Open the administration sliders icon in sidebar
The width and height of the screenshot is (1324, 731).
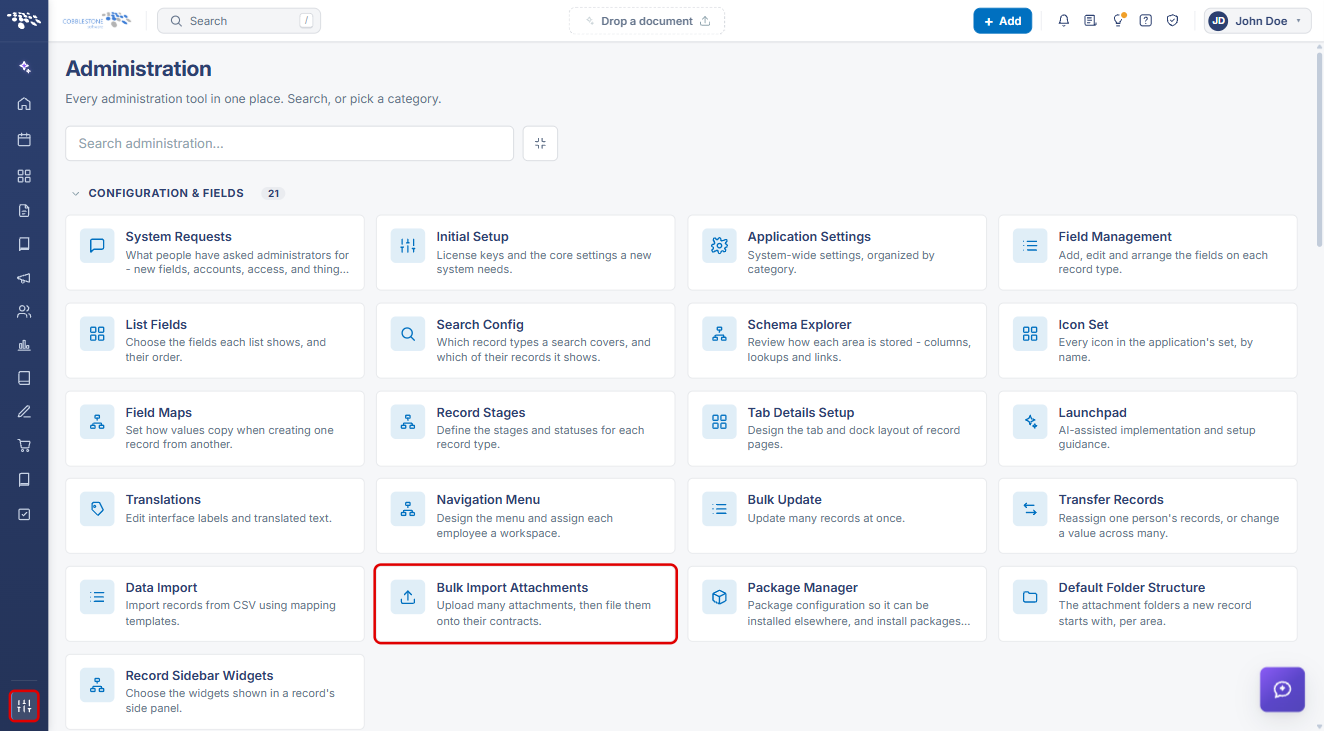pos(24,706)
